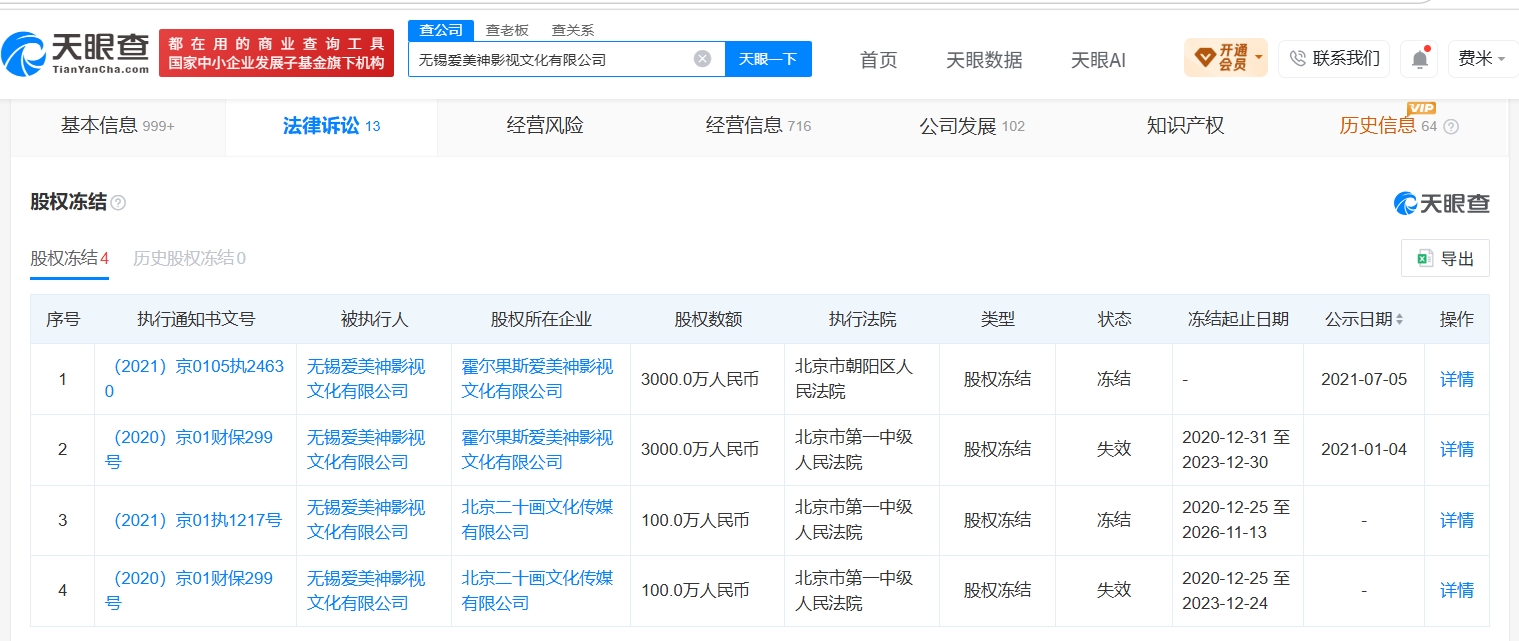Sort by 公示日期 column arrows
The width and height of the screenshot is (1519, 641).
[x=1399, y=320]
